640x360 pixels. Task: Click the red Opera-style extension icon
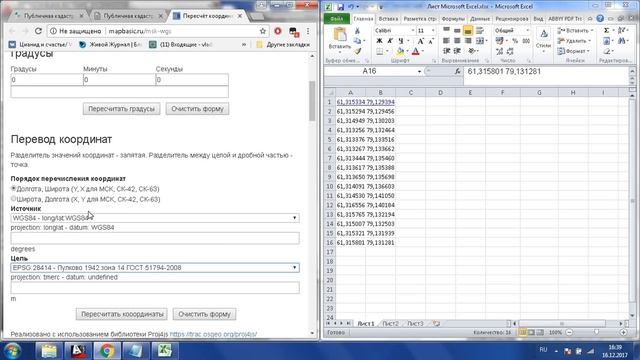pyautogui.click(x=278, y=31)
